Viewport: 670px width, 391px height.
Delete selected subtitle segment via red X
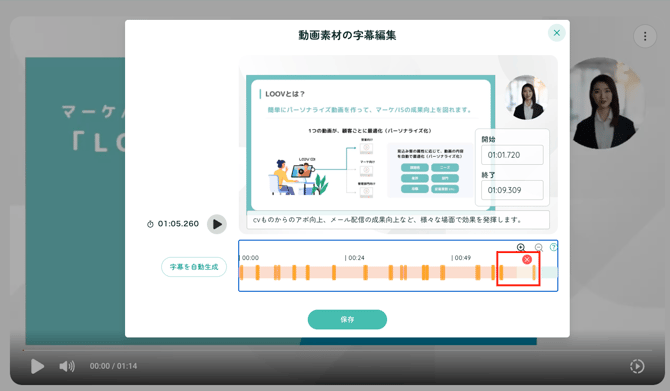point(527,259)
